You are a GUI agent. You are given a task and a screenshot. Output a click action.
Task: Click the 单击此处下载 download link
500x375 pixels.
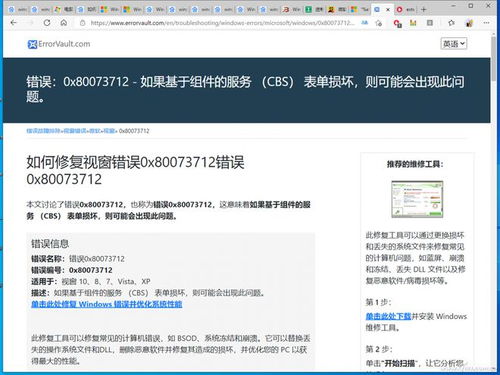[388, 316]
